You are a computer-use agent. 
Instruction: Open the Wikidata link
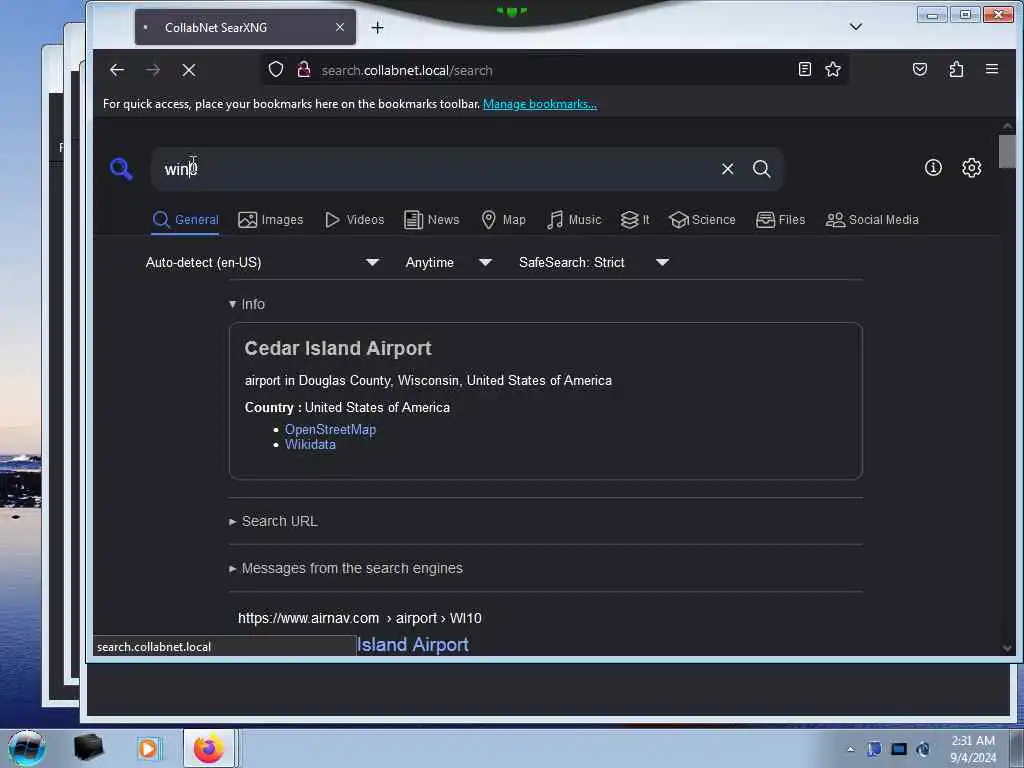pyautogui.click(x=310, y=445)
